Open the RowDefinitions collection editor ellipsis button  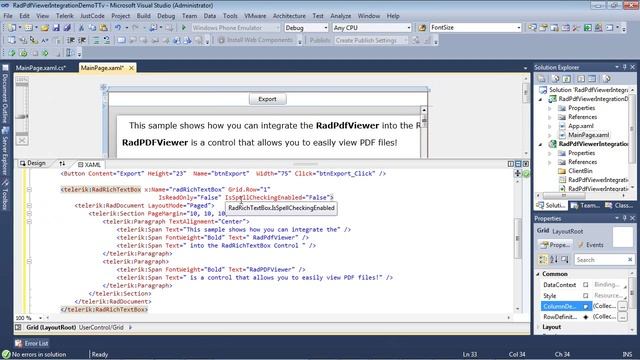pos(622,317)
